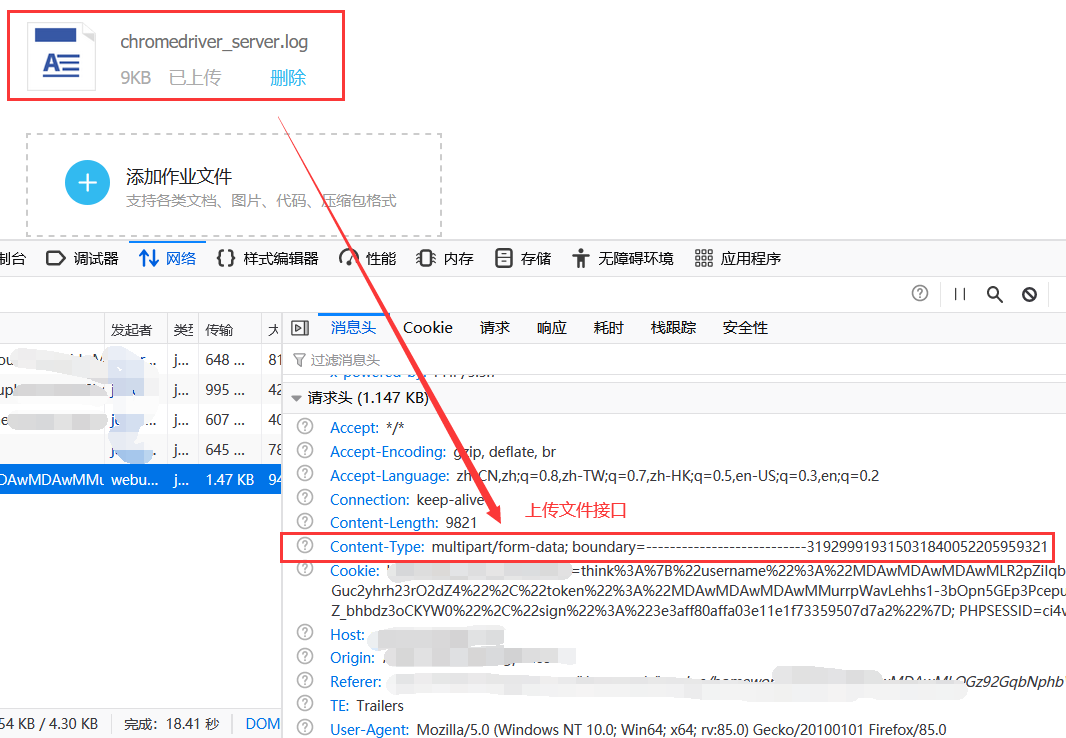Click the search magnifier icon in network toolbar
Viewport: 1066px width, 738px height.
994,294
